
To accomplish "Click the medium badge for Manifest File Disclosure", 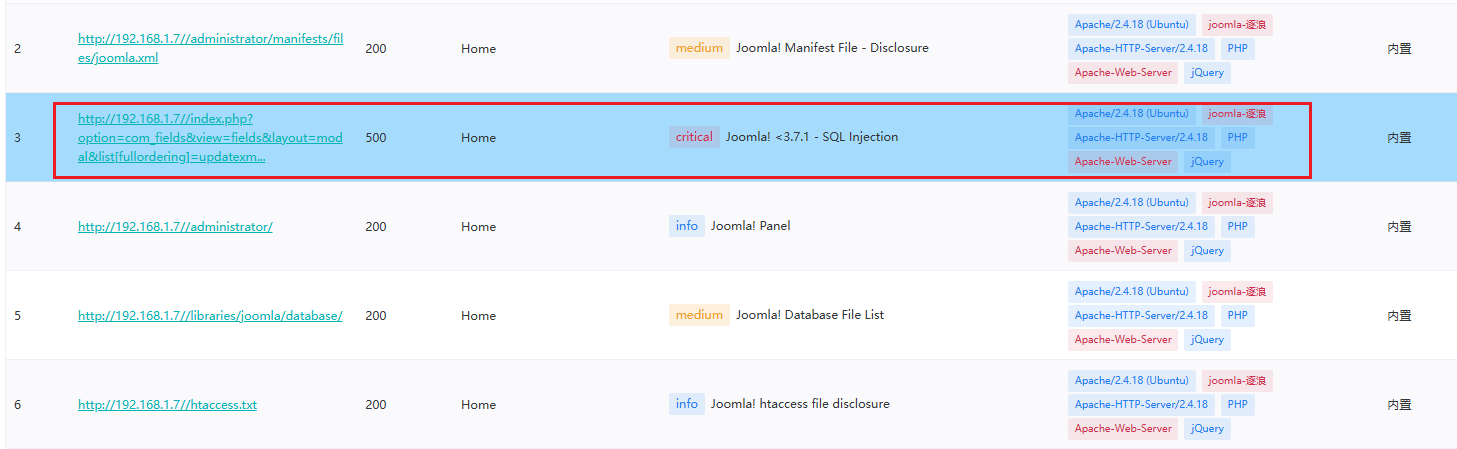I will click(x=699, y=48).
